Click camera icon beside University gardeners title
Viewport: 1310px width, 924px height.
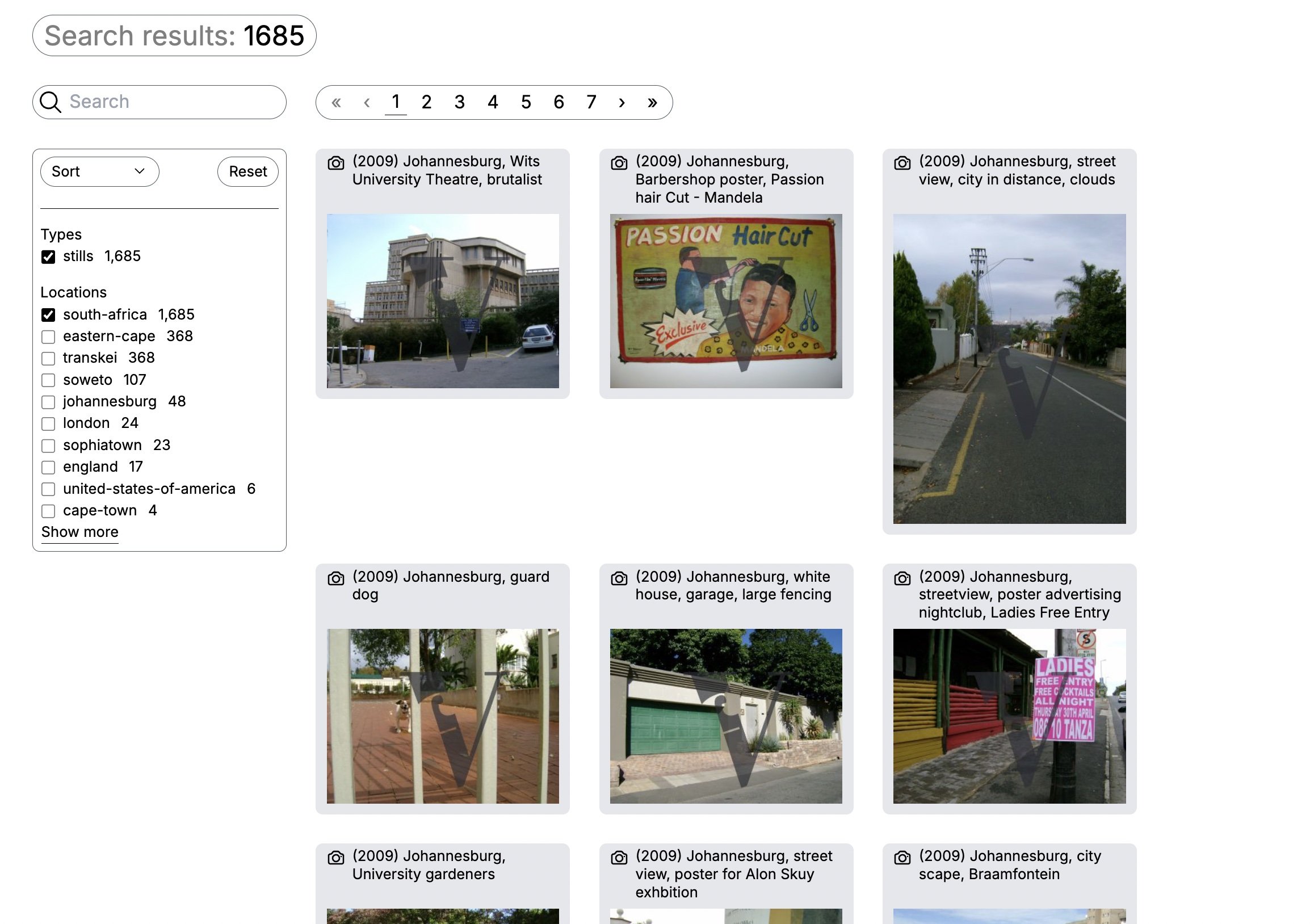(x=336, y=858)
